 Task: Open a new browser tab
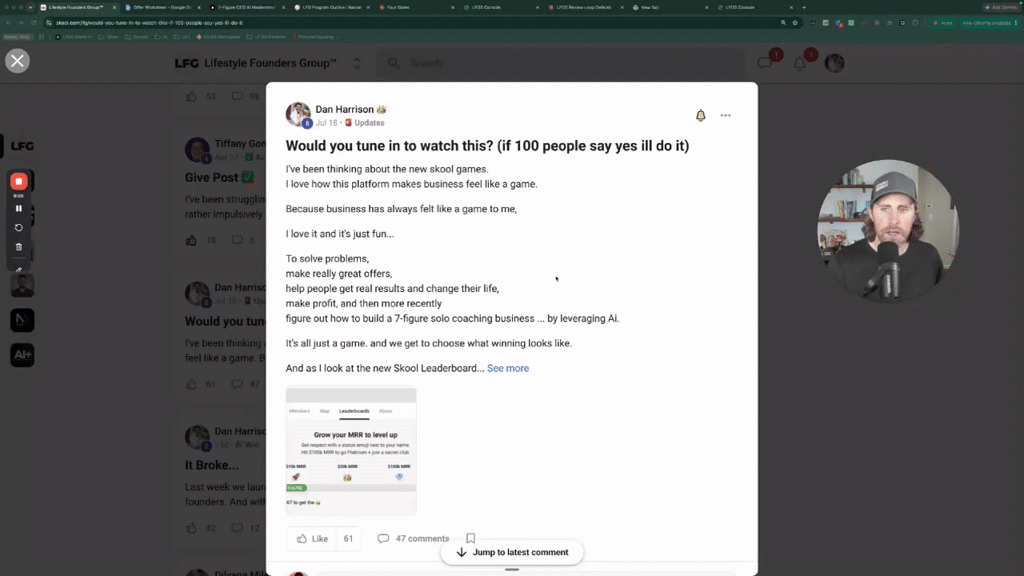[804, 7]
